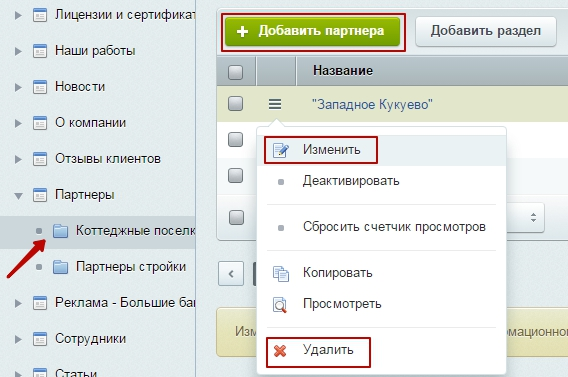Click the copy icon beside Копировать
568x377 pixels.
click(281, 273)
